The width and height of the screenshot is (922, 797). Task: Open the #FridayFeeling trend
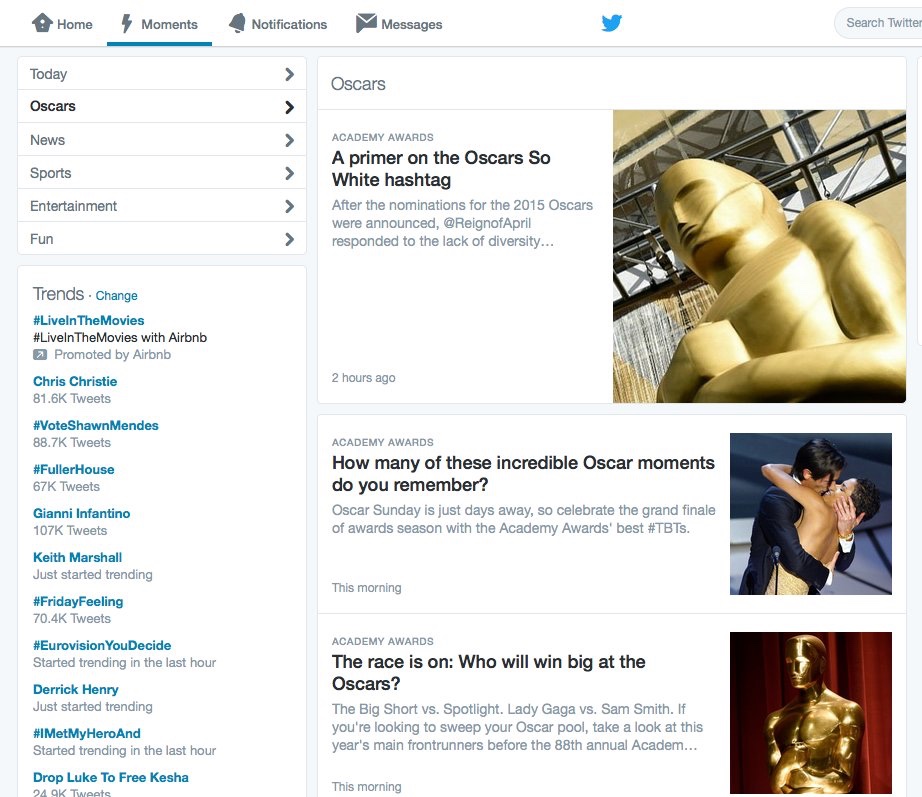[78, 601]
